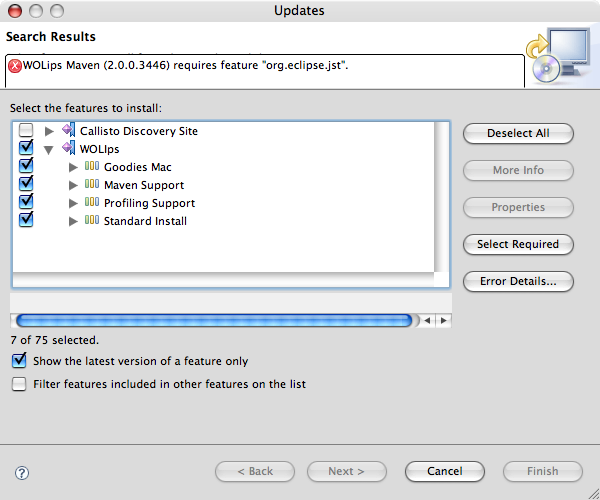Click the Finish button
The width and height of the screenshot is (600, 500).
click(543, 471)
